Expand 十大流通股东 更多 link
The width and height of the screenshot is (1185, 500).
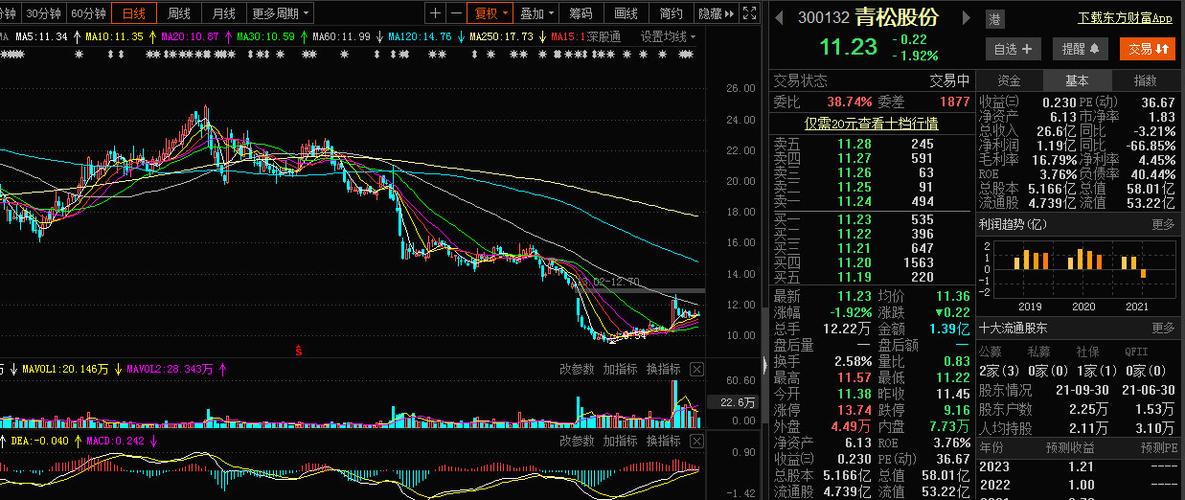(x=1163, y=328)
